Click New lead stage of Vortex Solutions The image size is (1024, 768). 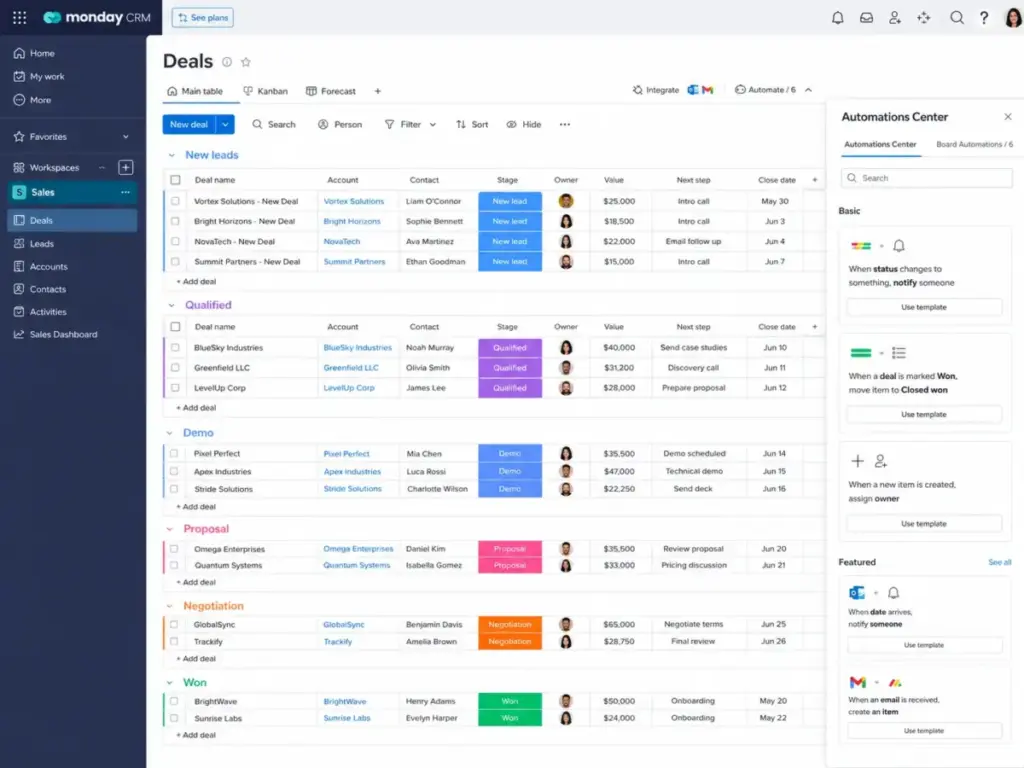[510, 201]
